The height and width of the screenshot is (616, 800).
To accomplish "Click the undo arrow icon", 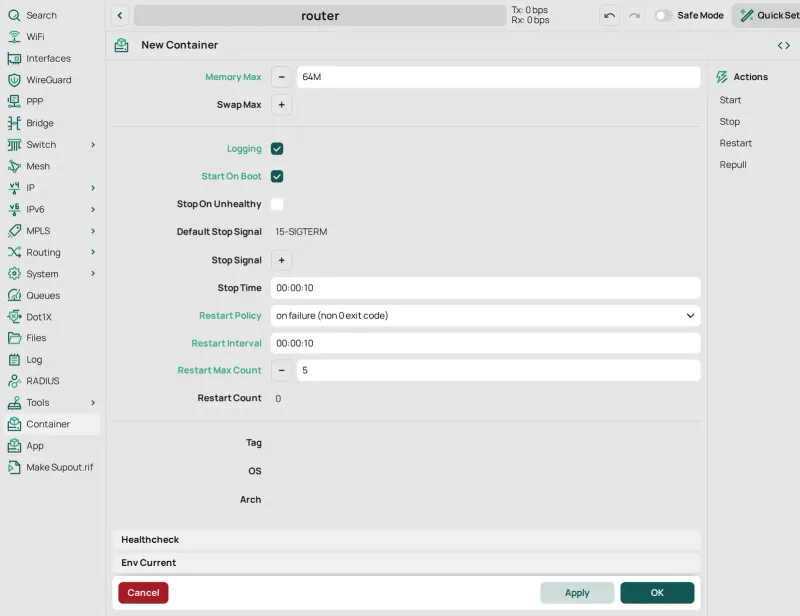I will coord(609,16).
